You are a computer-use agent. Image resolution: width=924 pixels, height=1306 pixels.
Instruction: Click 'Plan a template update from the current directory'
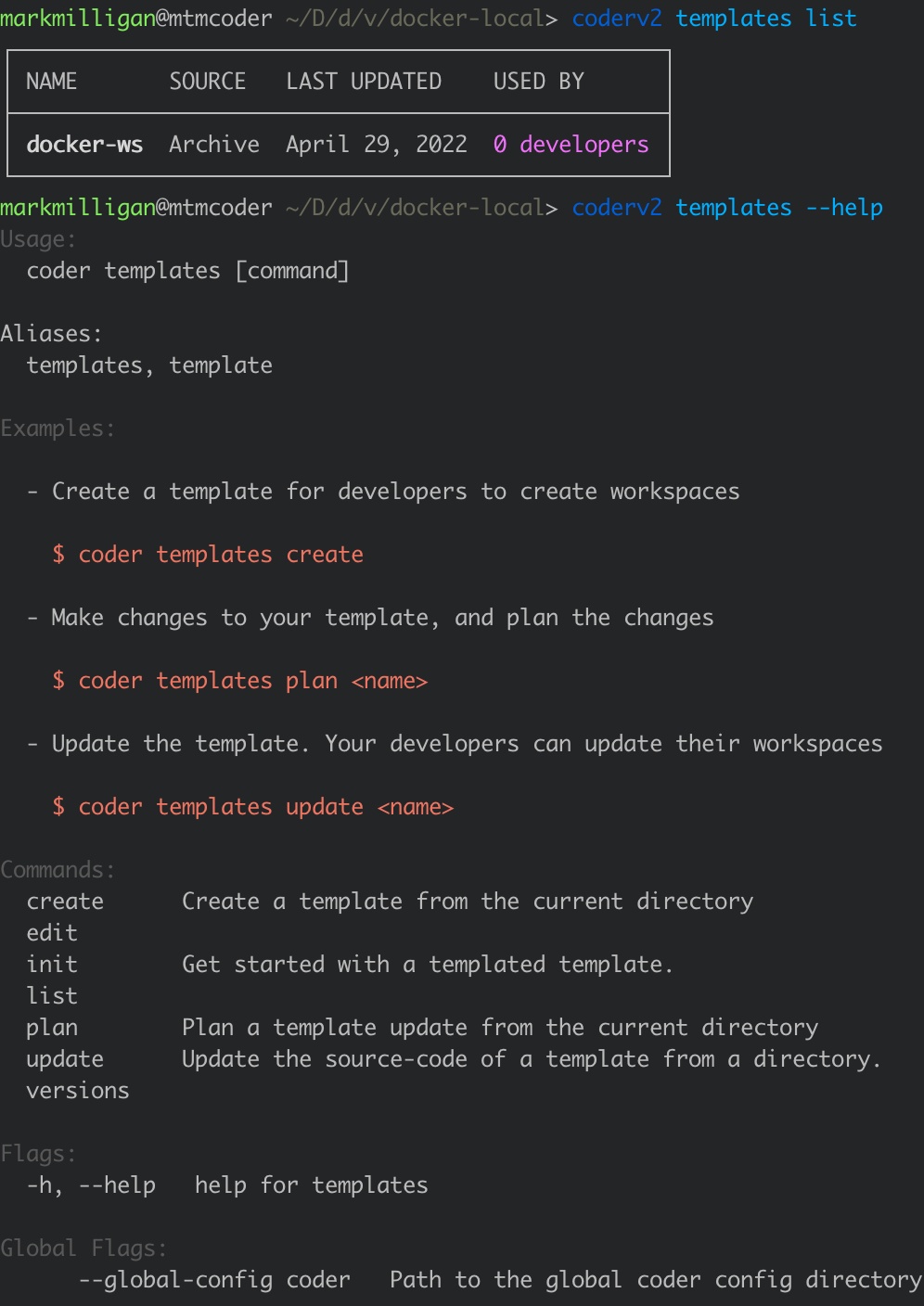[500, 1028]
